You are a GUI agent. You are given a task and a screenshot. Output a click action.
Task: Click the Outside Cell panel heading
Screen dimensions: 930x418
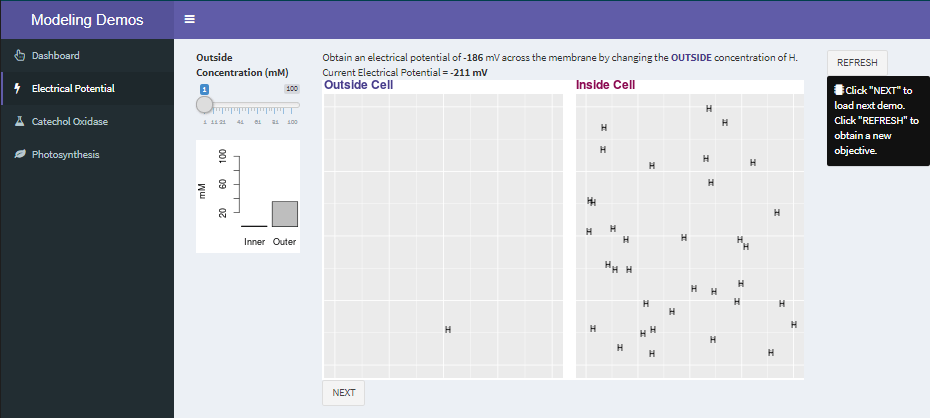[359, 85]
